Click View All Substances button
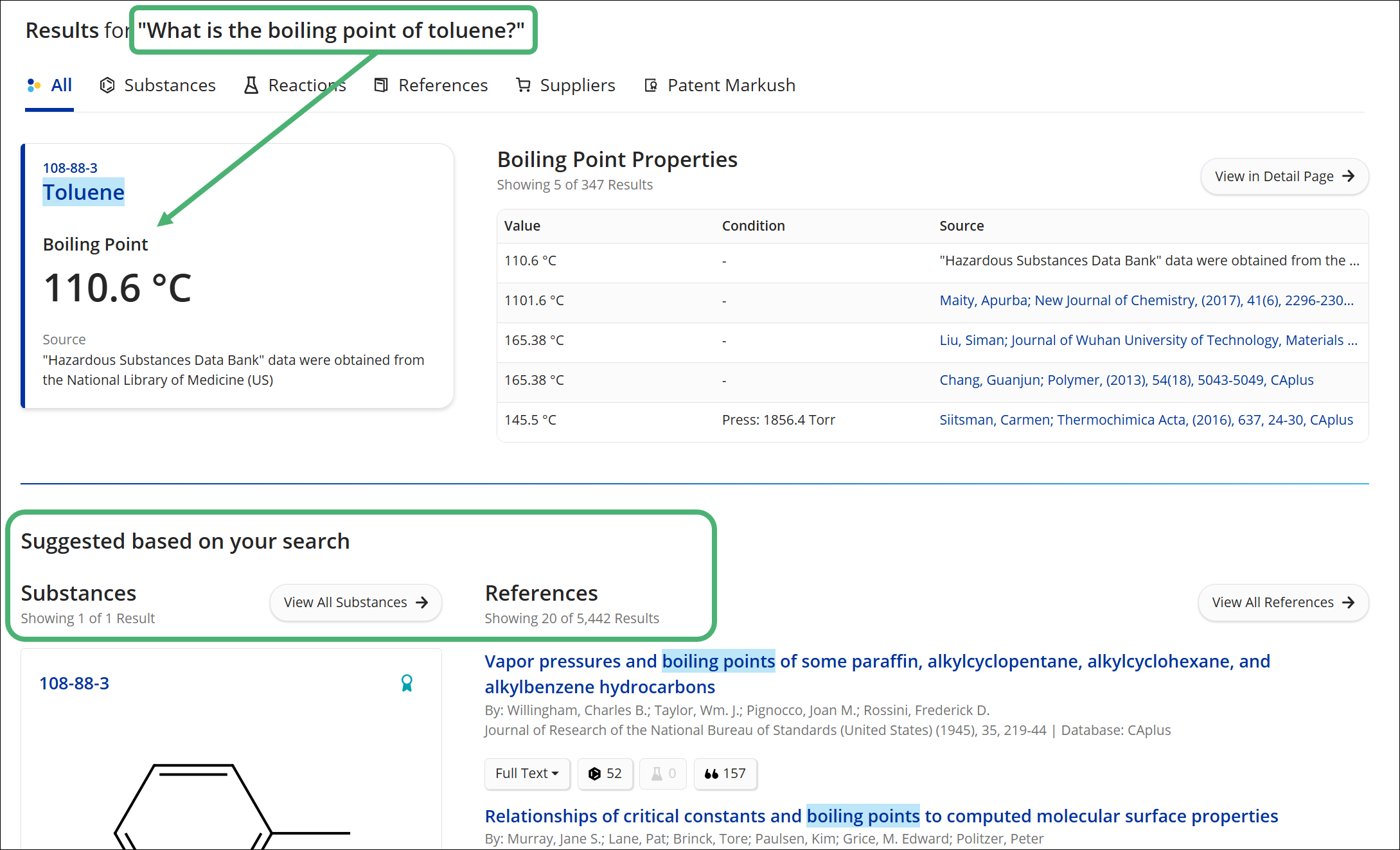 tap(355, 603)
